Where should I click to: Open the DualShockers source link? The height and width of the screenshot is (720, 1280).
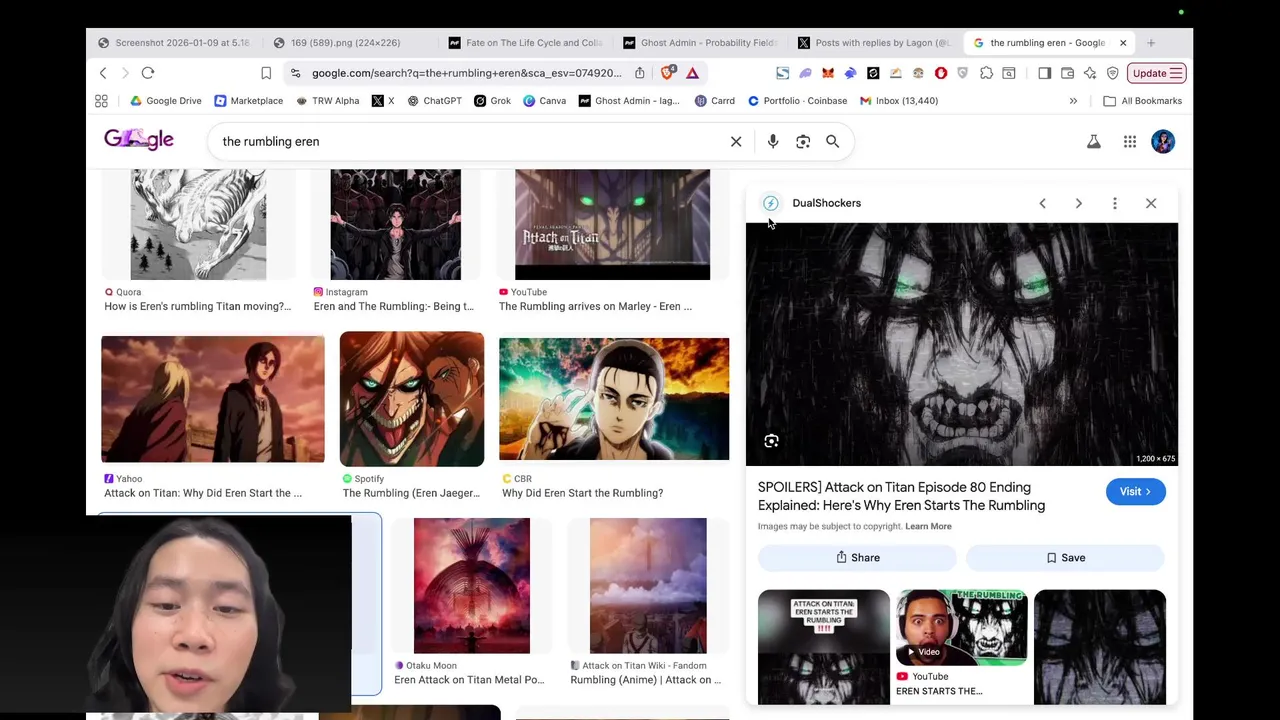(812, 203)
